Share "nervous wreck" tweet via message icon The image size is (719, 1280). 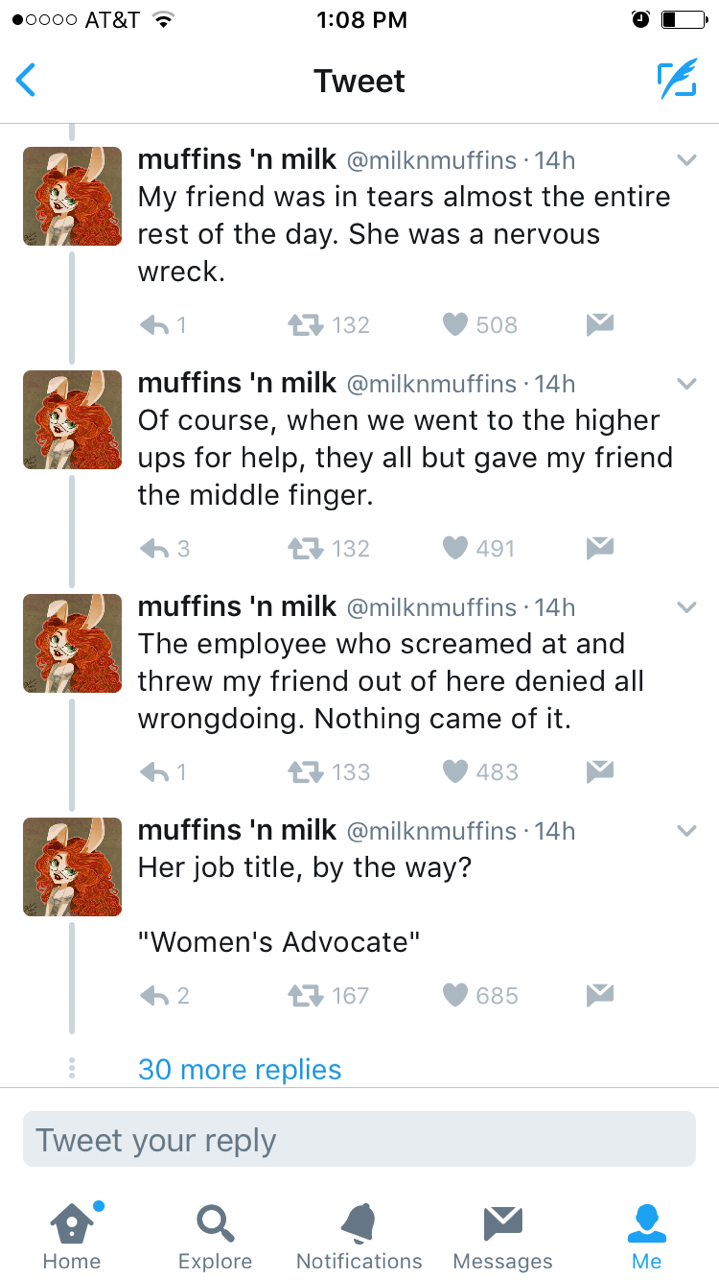(x=599, y=324)
